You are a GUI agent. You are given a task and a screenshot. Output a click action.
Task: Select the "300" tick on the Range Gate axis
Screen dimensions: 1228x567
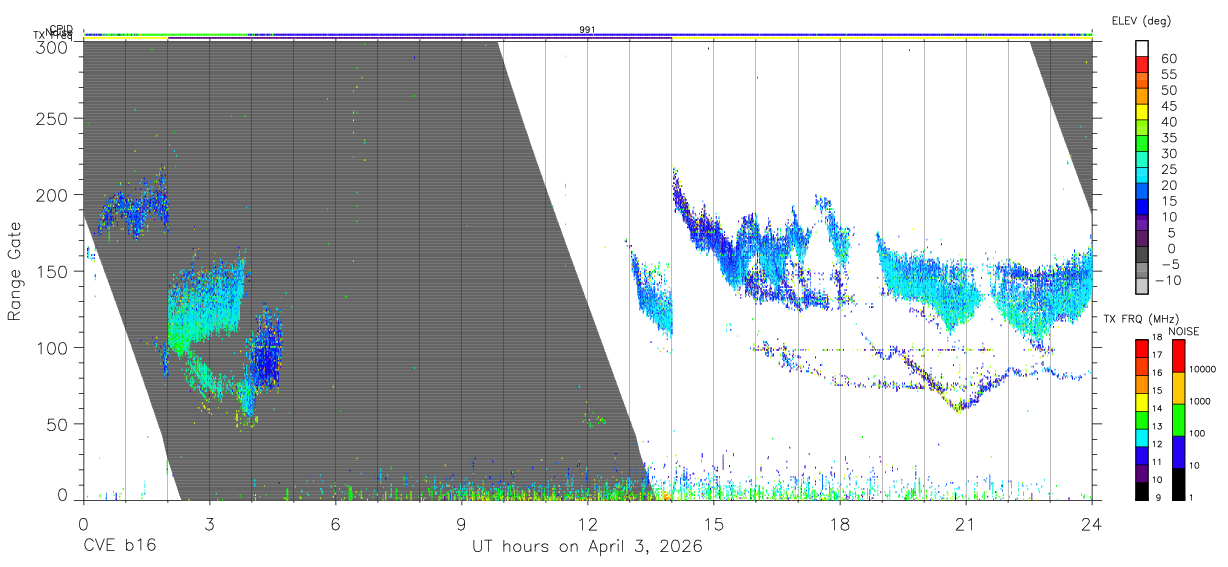tap(51, 46)
